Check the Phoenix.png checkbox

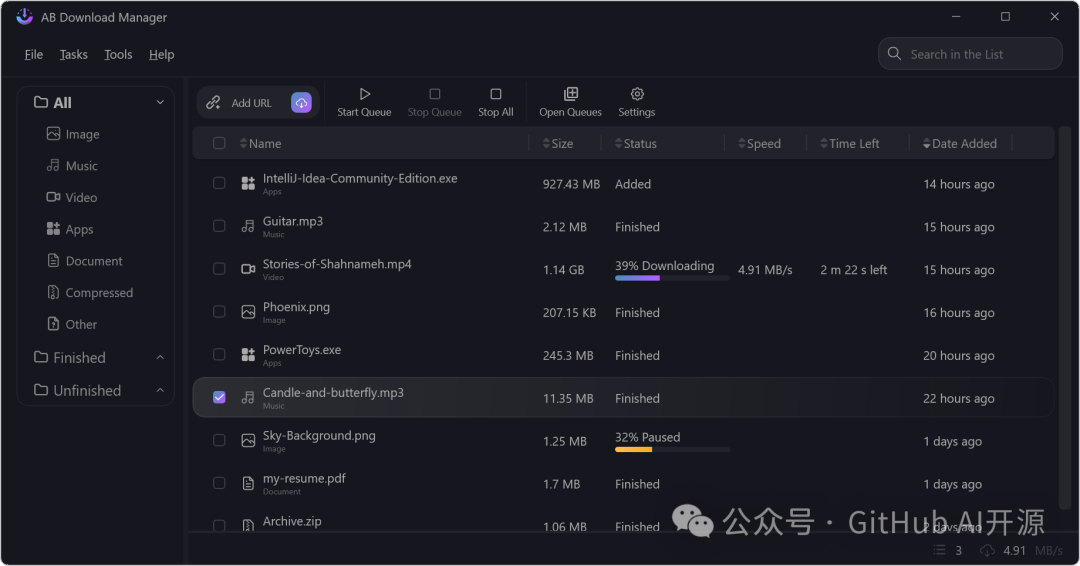[219, 312]
